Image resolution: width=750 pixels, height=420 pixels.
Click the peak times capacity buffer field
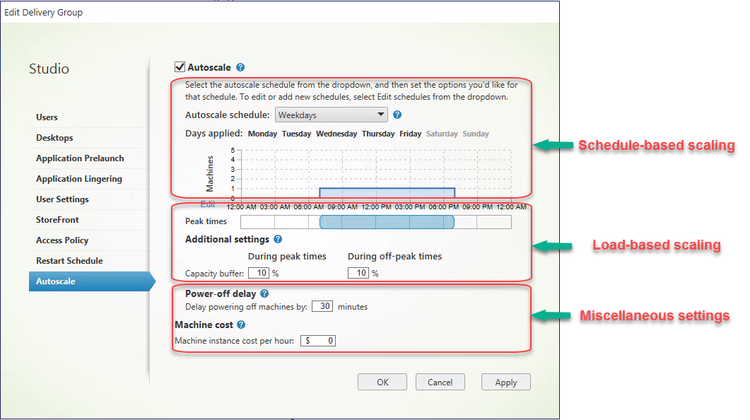259,273
